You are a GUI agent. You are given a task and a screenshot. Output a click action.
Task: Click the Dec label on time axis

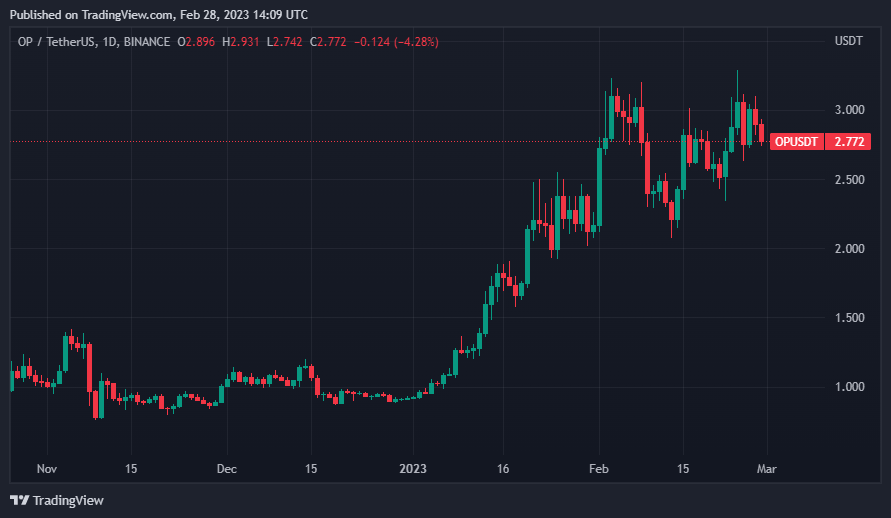tap(226, 468)
